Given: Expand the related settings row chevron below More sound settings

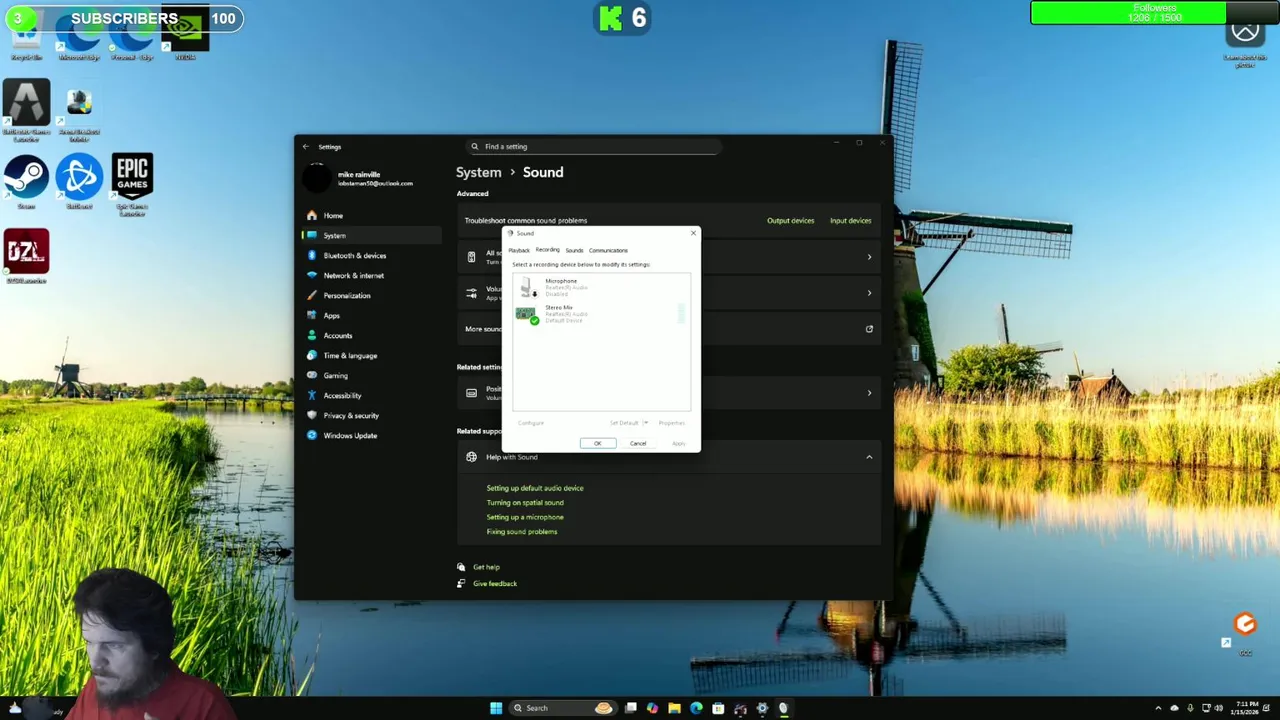Looking at the screenshot, I should pos(869,393).
